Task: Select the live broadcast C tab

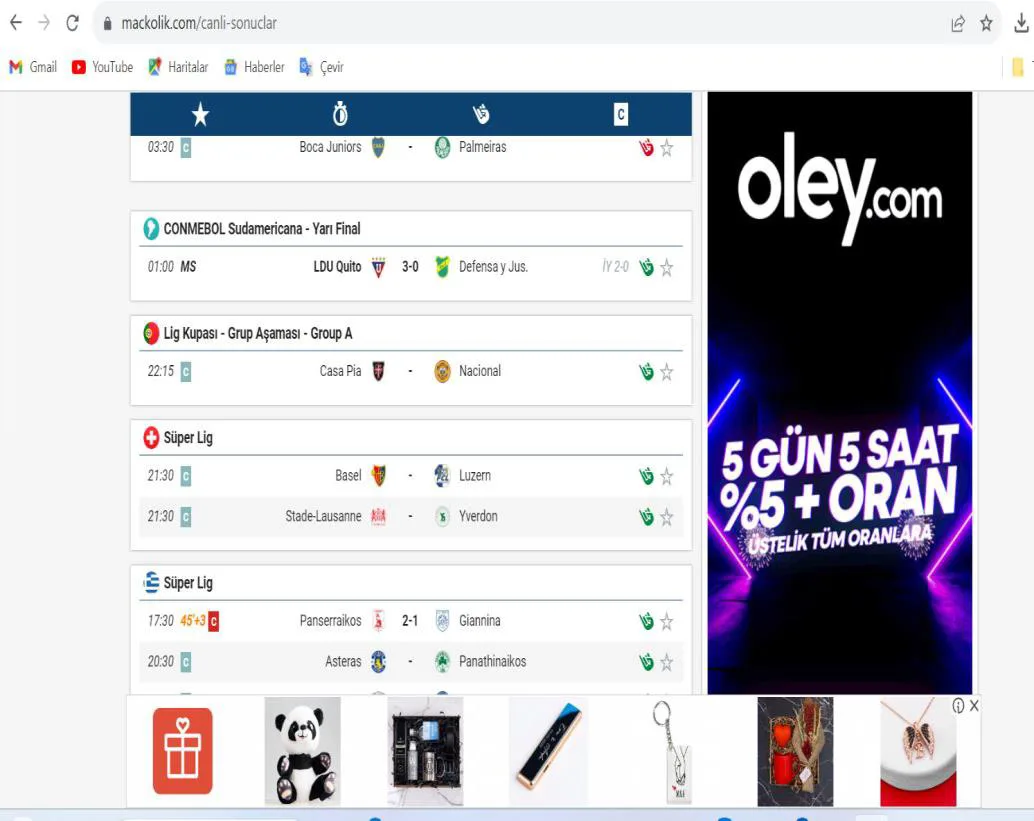Action: (621, 114)
